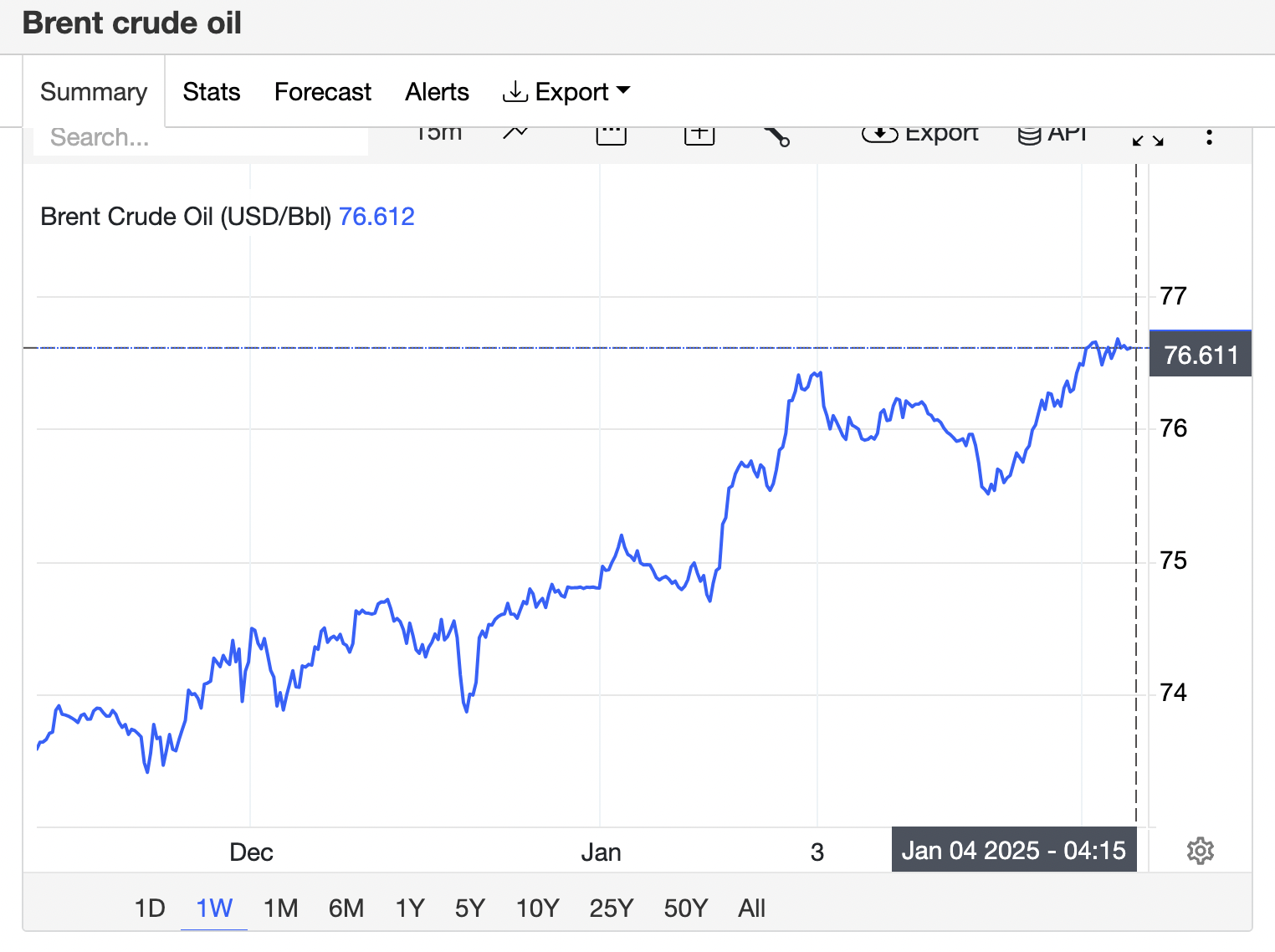Select the 1M time range

[x=280, y=908]
